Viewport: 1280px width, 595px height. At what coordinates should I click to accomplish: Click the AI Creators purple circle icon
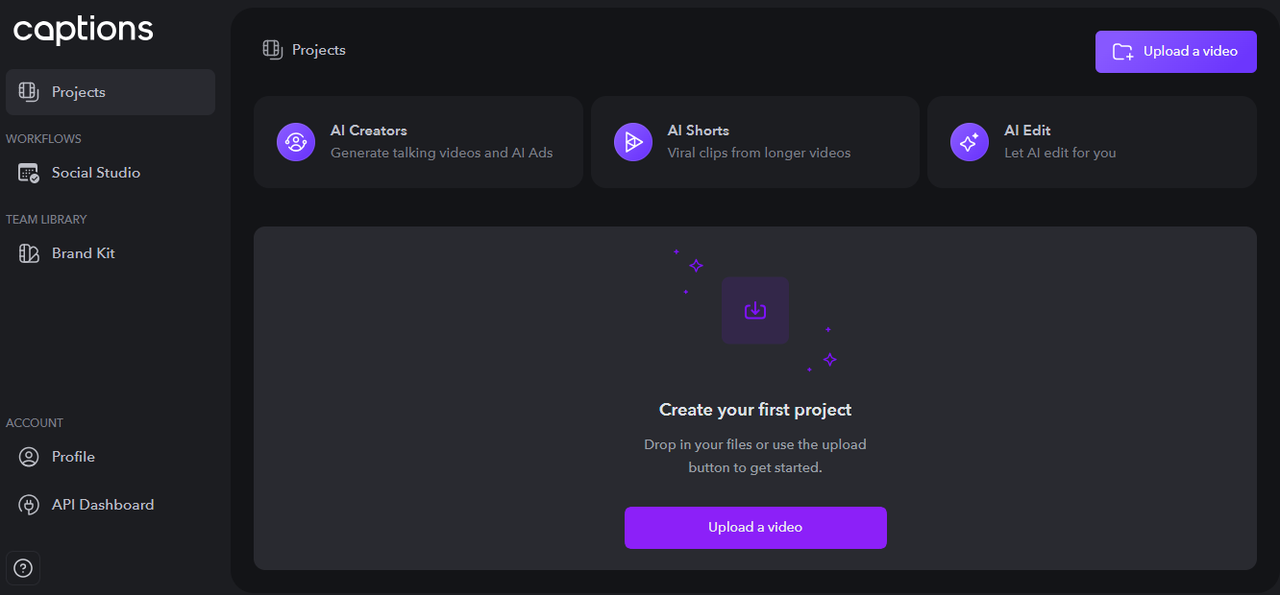coord(296,142)
